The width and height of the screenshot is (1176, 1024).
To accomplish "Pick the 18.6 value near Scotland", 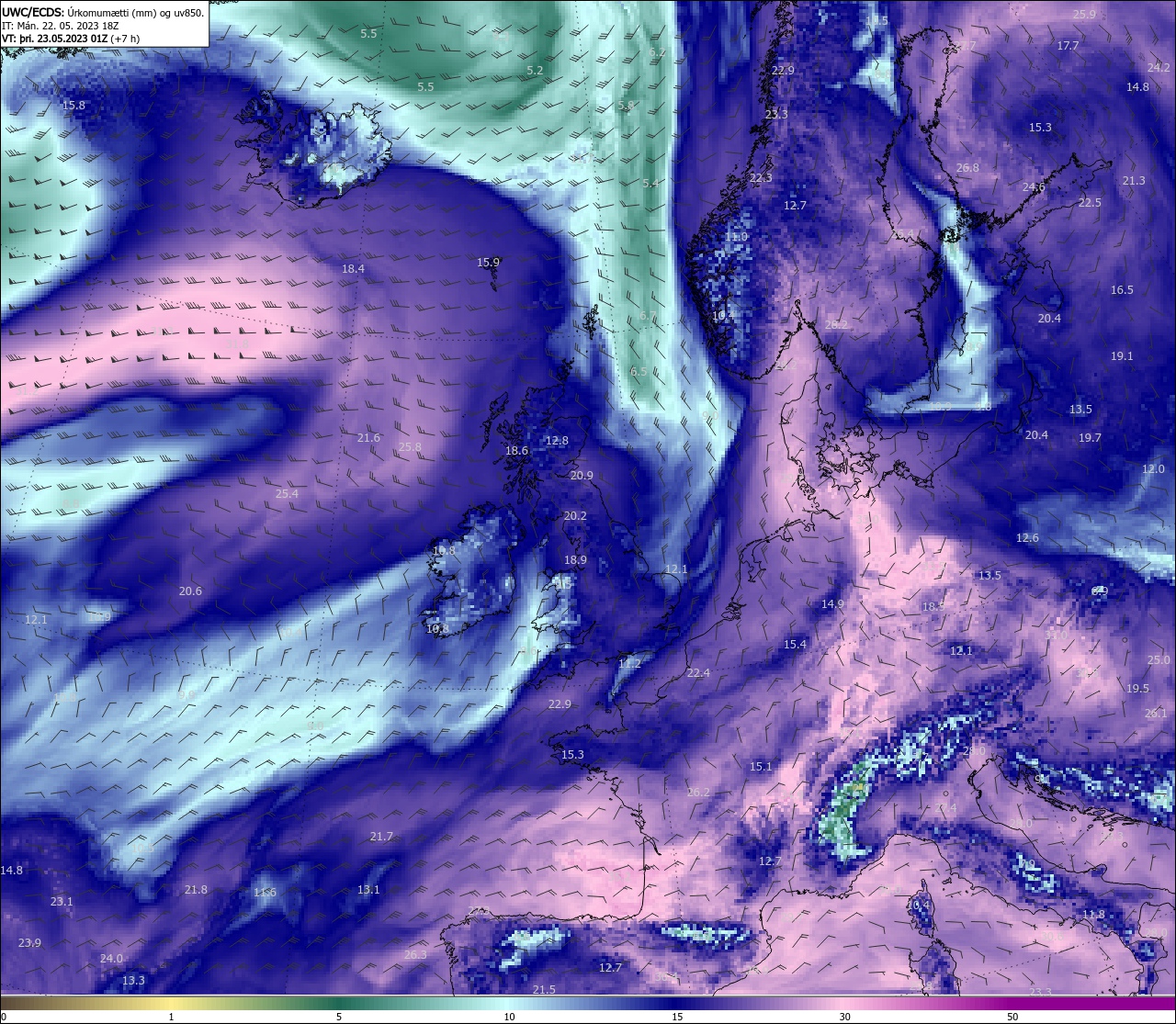I will (516, 451).
